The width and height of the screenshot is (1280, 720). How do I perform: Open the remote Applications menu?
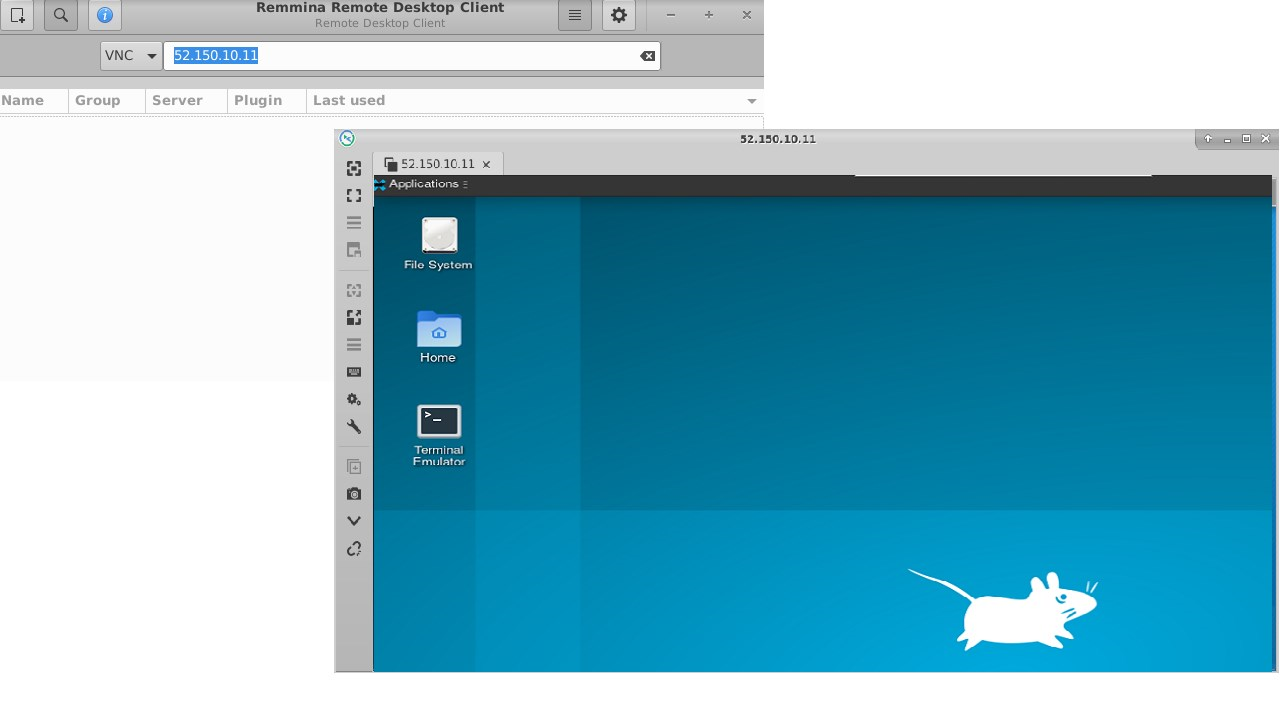[x=422, y=184]
